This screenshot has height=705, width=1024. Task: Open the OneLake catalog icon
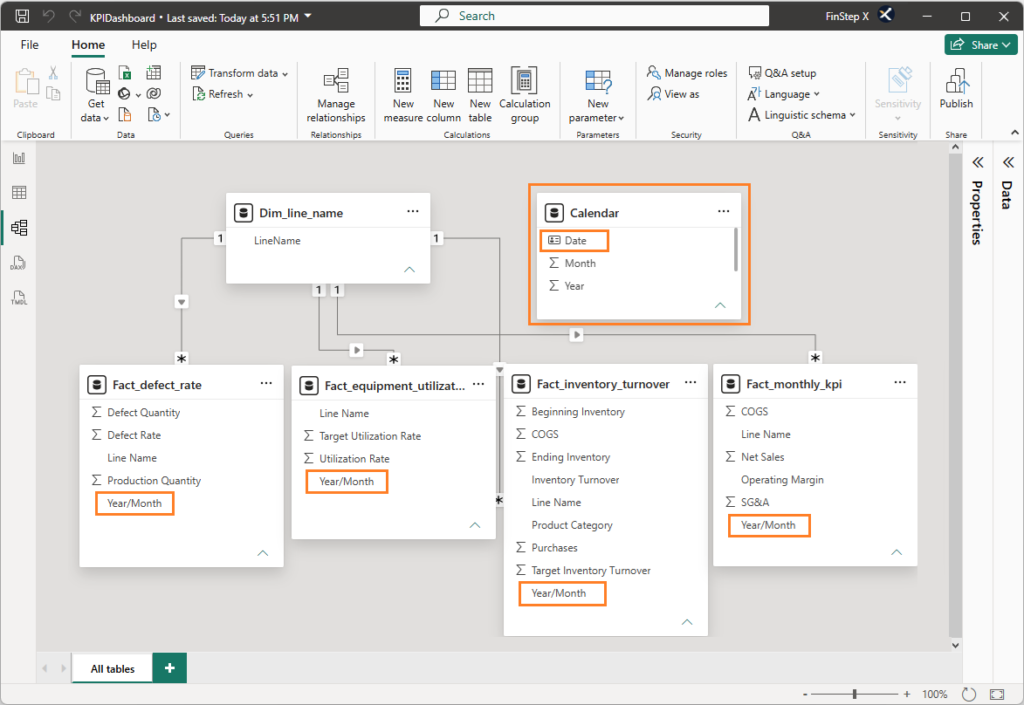124,93
